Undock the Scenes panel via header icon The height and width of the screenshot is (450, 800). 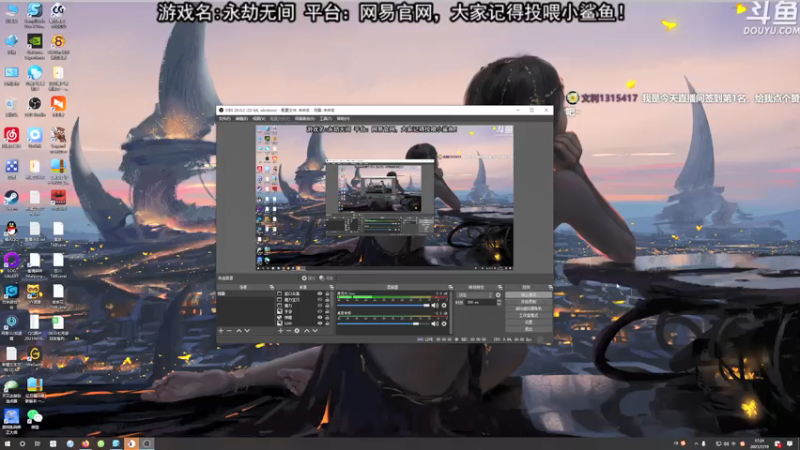click(x=272, y=287)
